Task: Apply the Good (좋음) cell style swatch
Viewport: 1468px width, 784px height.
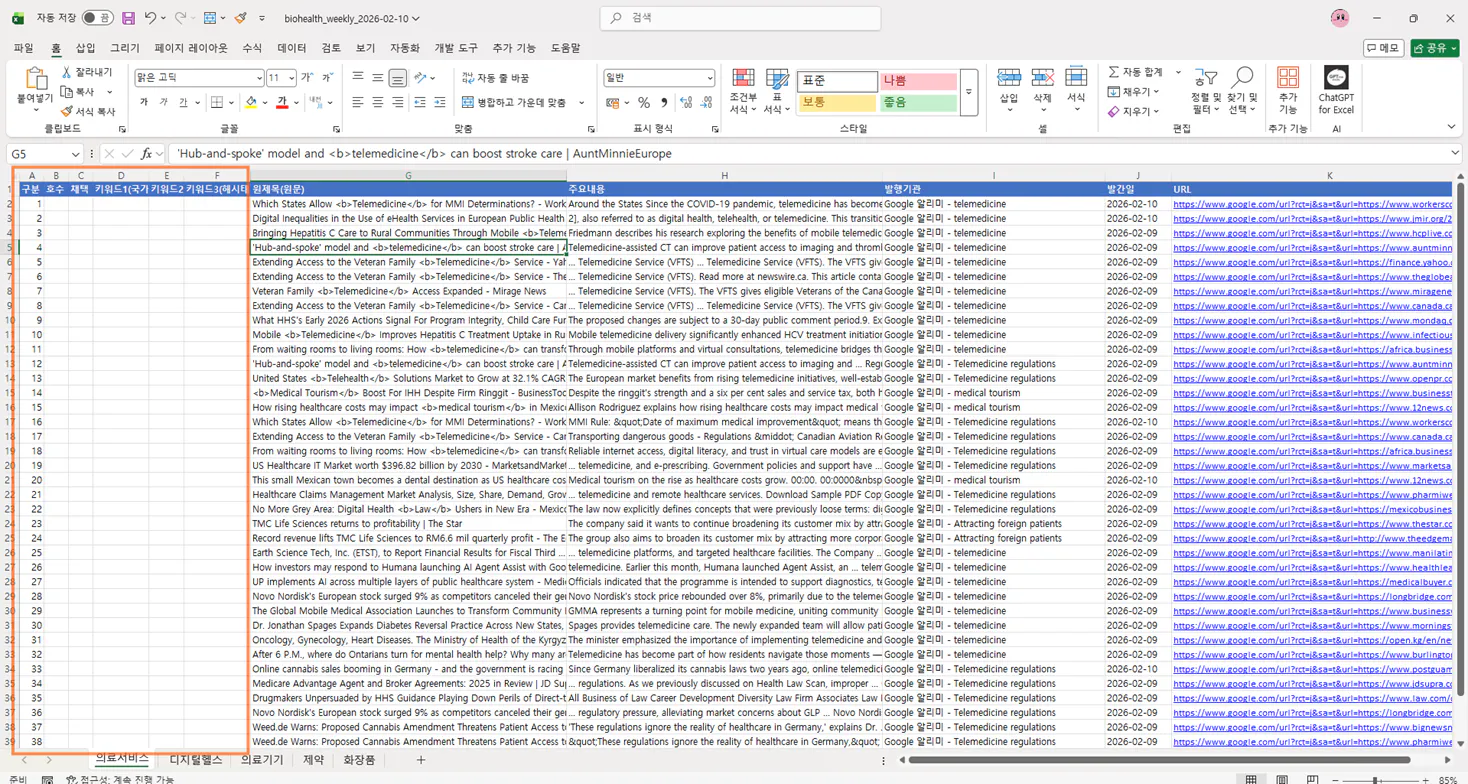Action: (x=918, y=103)
